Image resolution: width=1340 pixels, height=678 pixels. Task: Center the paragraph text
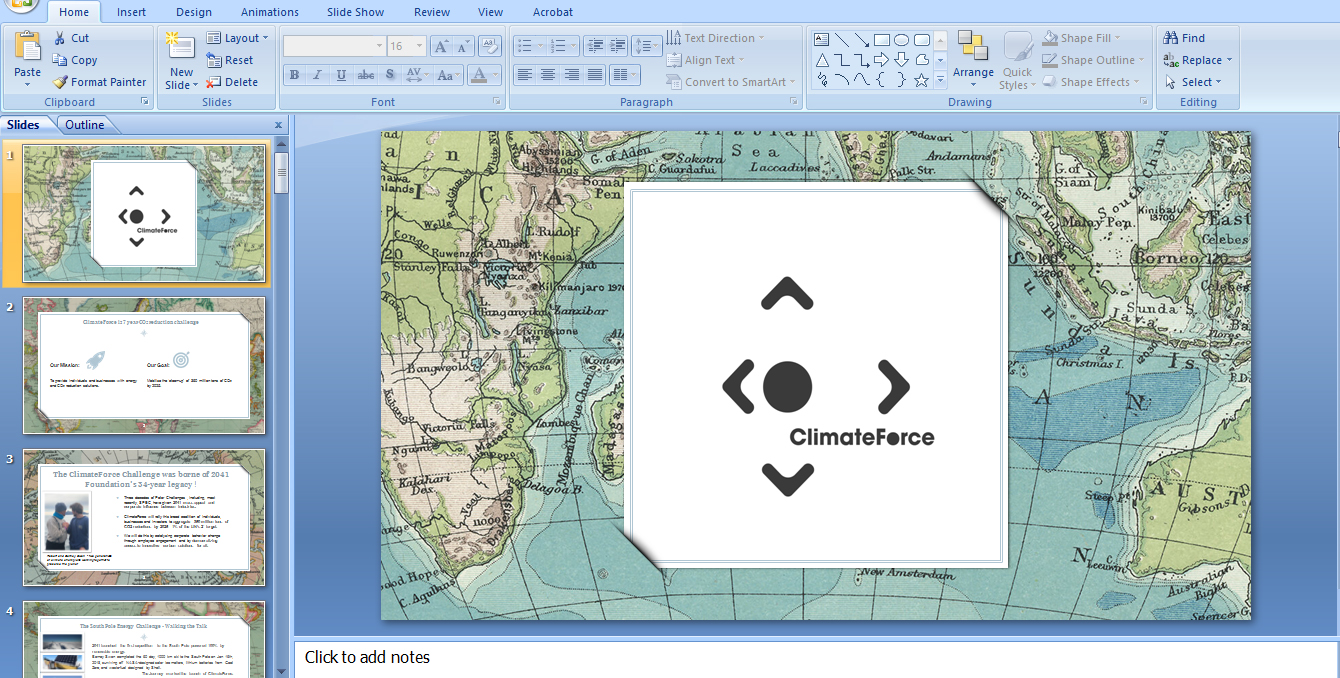point(548,75)
